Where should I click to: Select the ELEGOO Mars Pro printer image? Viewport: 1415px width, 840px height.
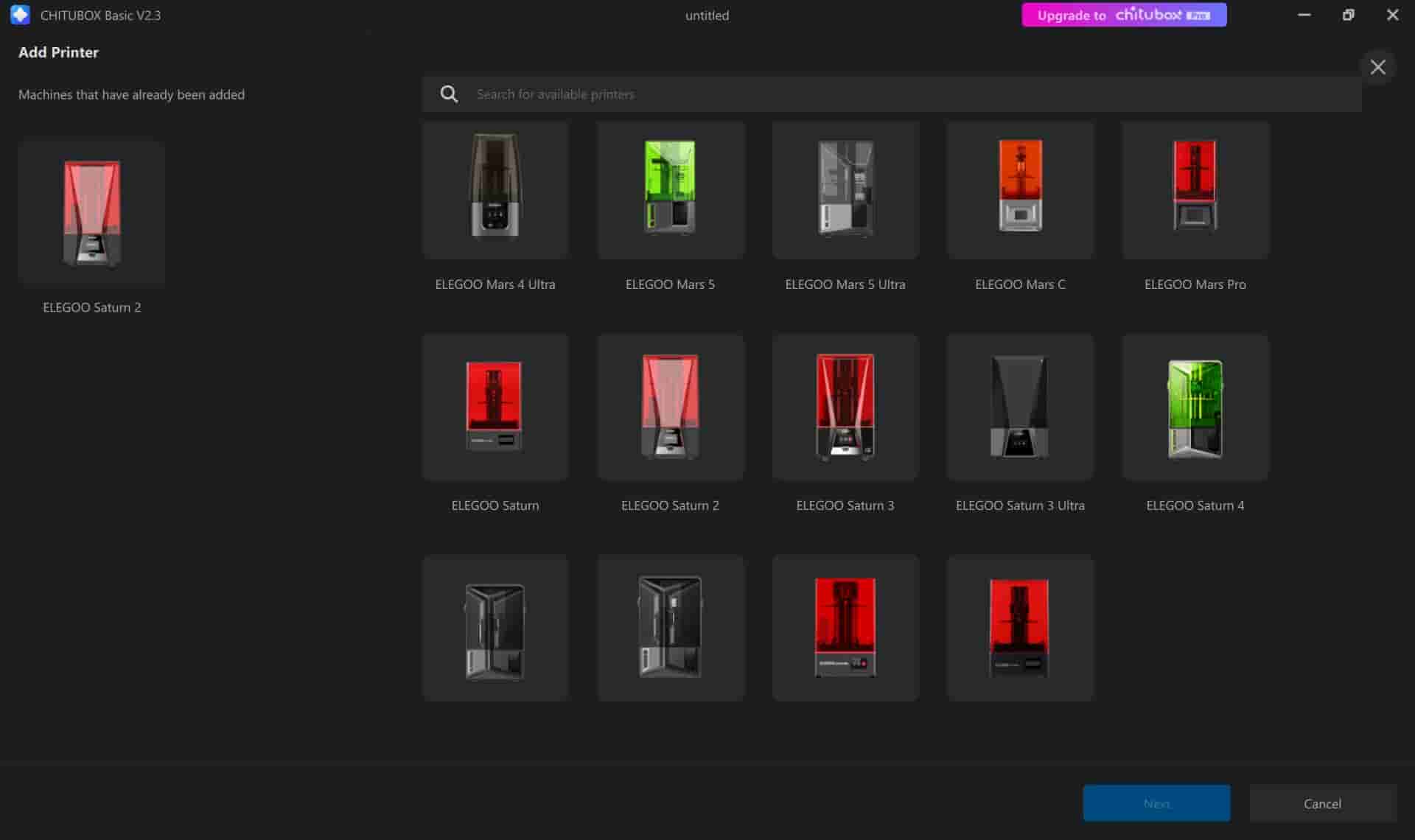click(1195, 190)
